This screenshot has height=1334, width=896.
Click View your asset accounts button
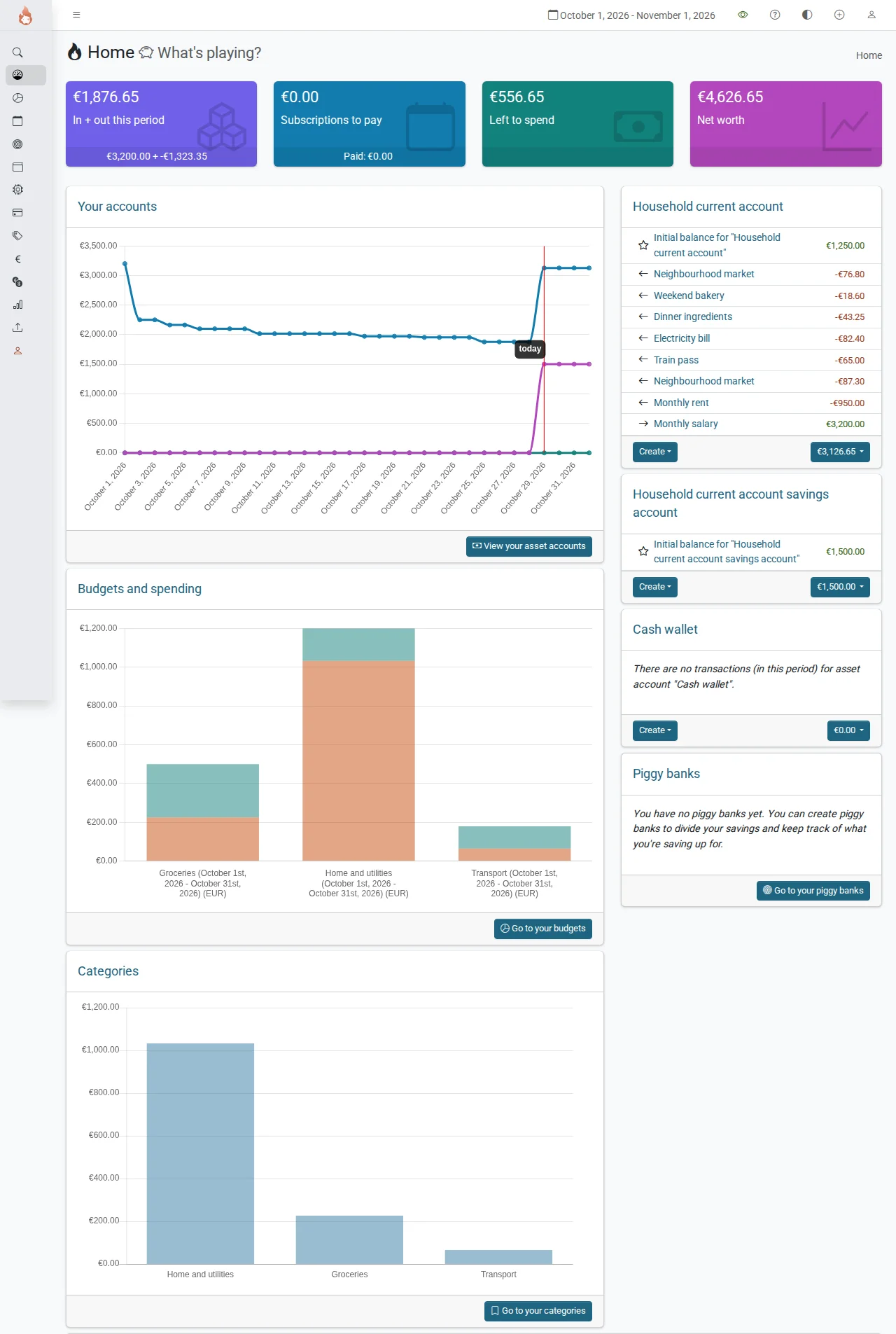[x=529, y=546]
